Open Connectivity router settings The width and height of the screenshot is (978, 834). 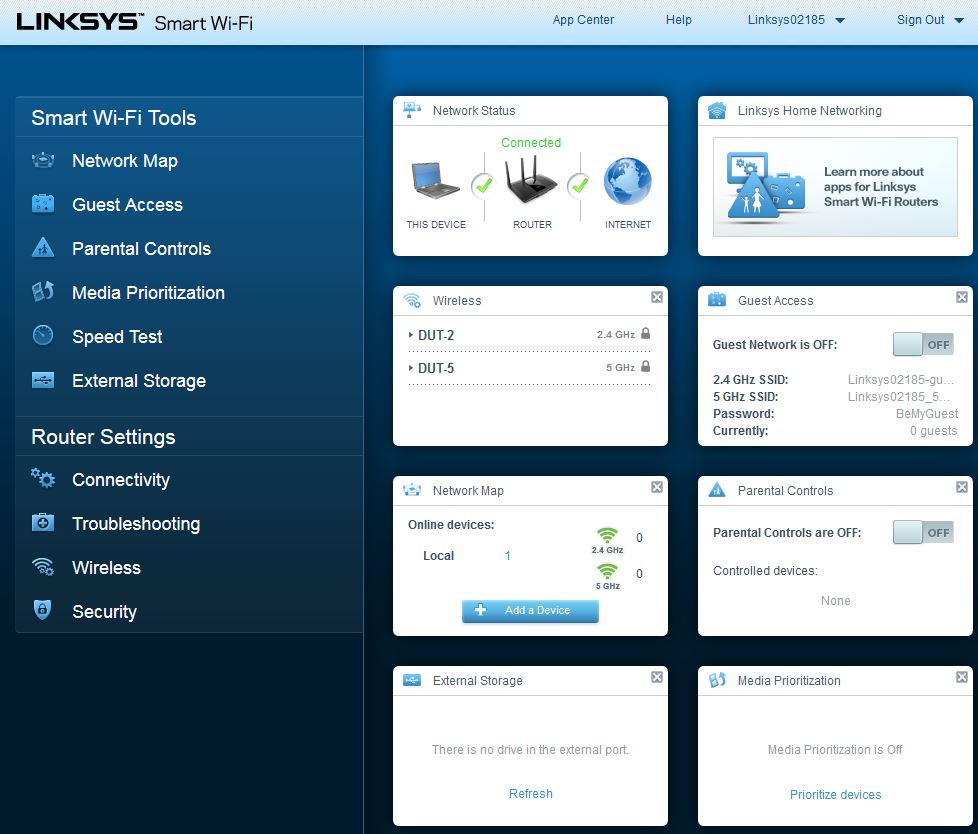(121, 480)
